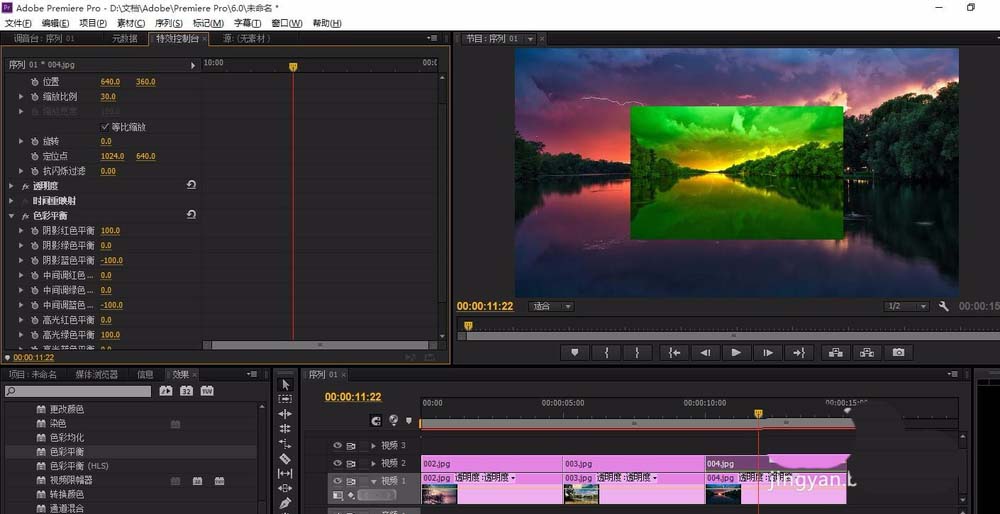Select the 003.jpg clip thumbnail on 视频 1

pyautogui.click(x=581, y=494)
